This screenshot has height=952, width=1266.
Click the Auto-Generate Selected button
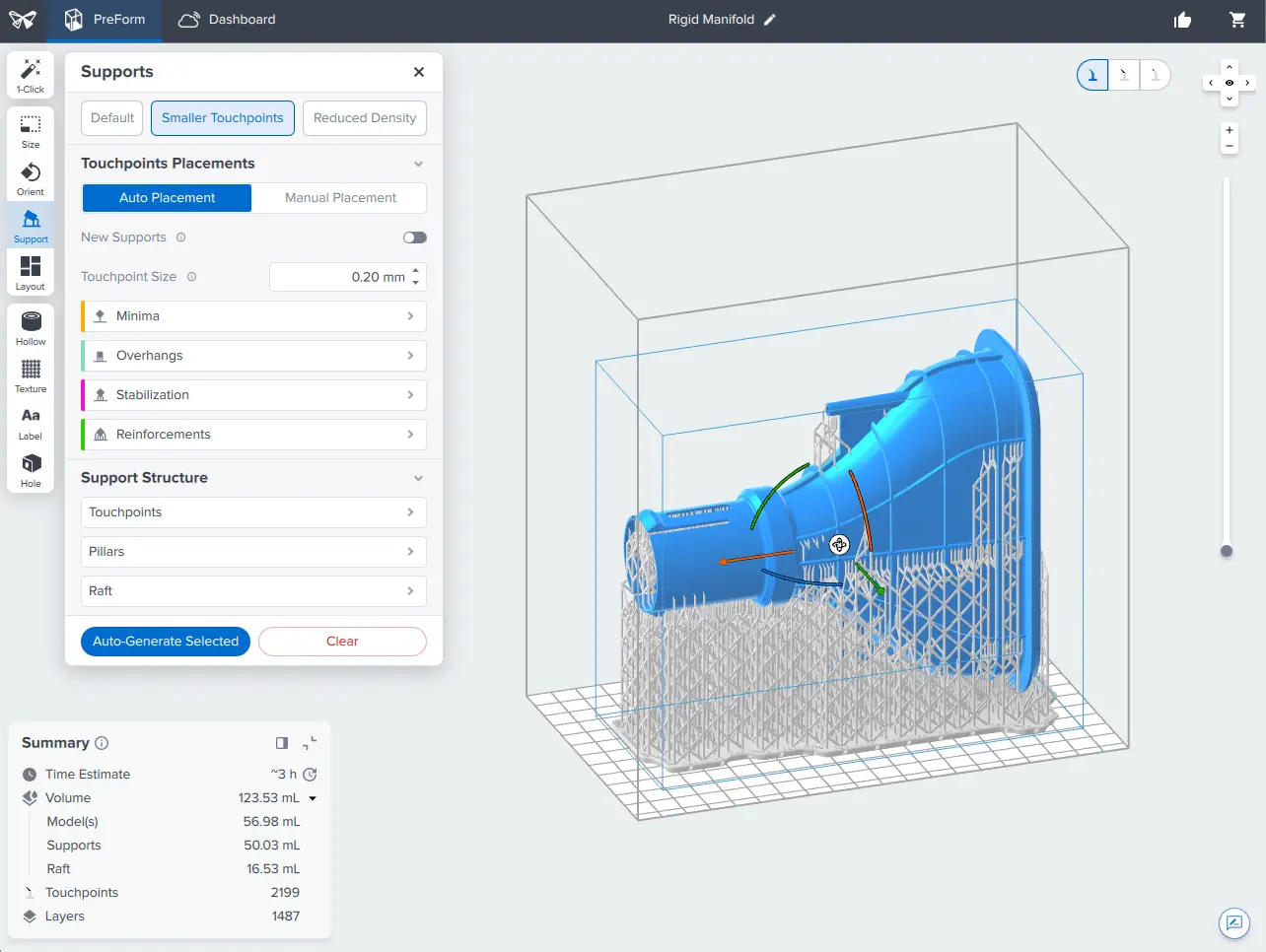click(x=165, y=642)
